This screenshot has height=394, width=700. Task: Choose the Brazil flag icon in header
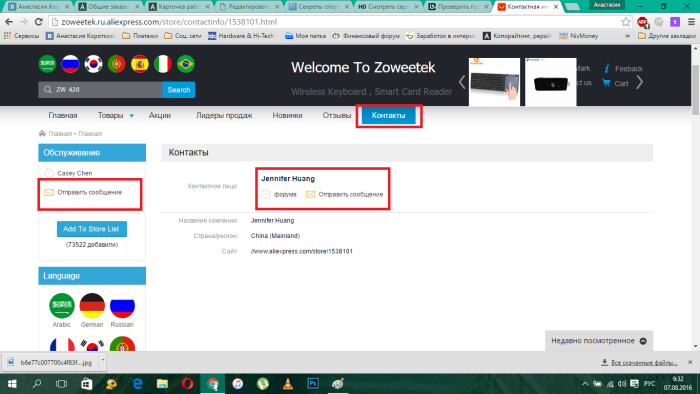click(186, 64)
